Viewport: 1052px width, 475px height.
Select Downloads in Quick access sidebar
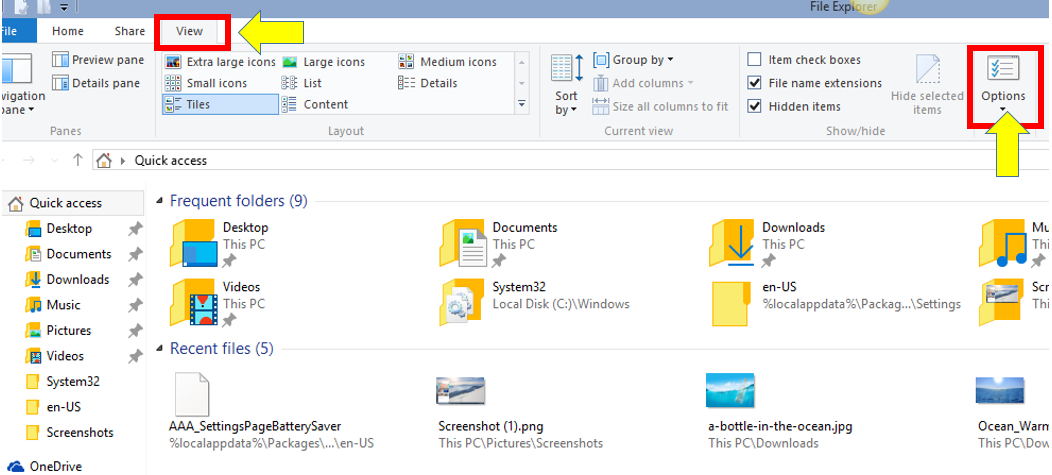click(67, 279)
